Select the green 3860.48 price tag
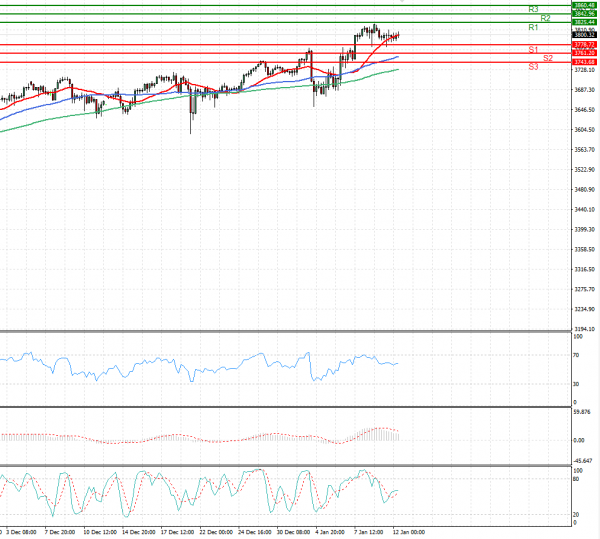The height and width of the screenshot is (539, 600). tap(584, 5)
